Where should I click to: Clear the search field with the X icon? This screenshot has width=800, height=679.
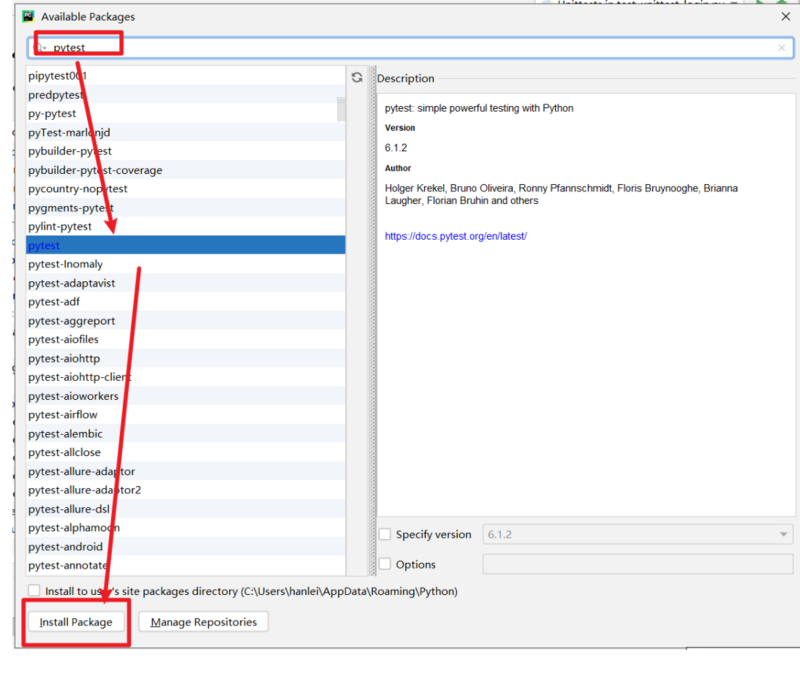781,48
